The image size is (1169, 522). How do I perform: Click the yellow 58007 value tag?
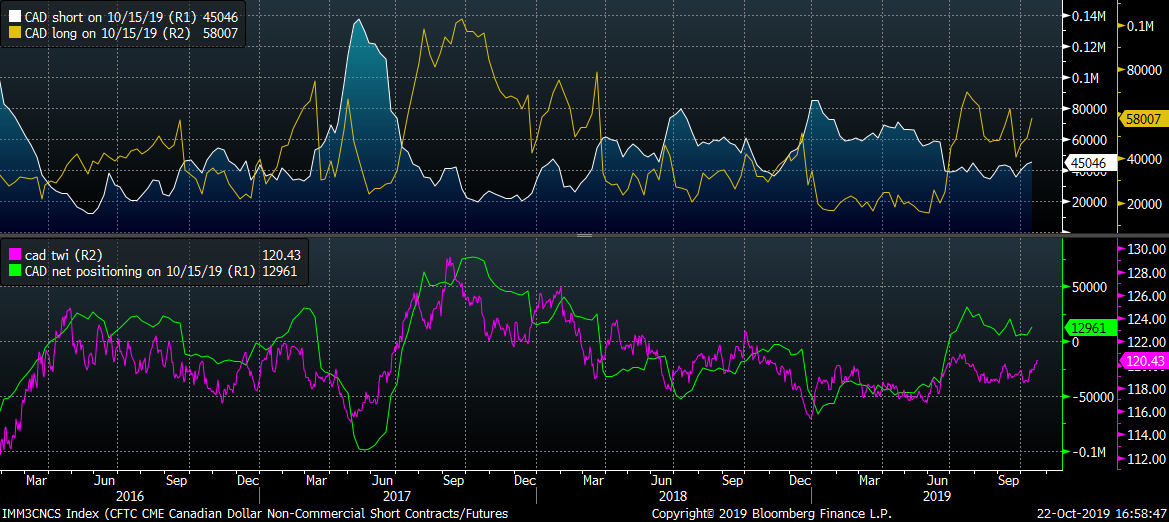click(1142, 119)
